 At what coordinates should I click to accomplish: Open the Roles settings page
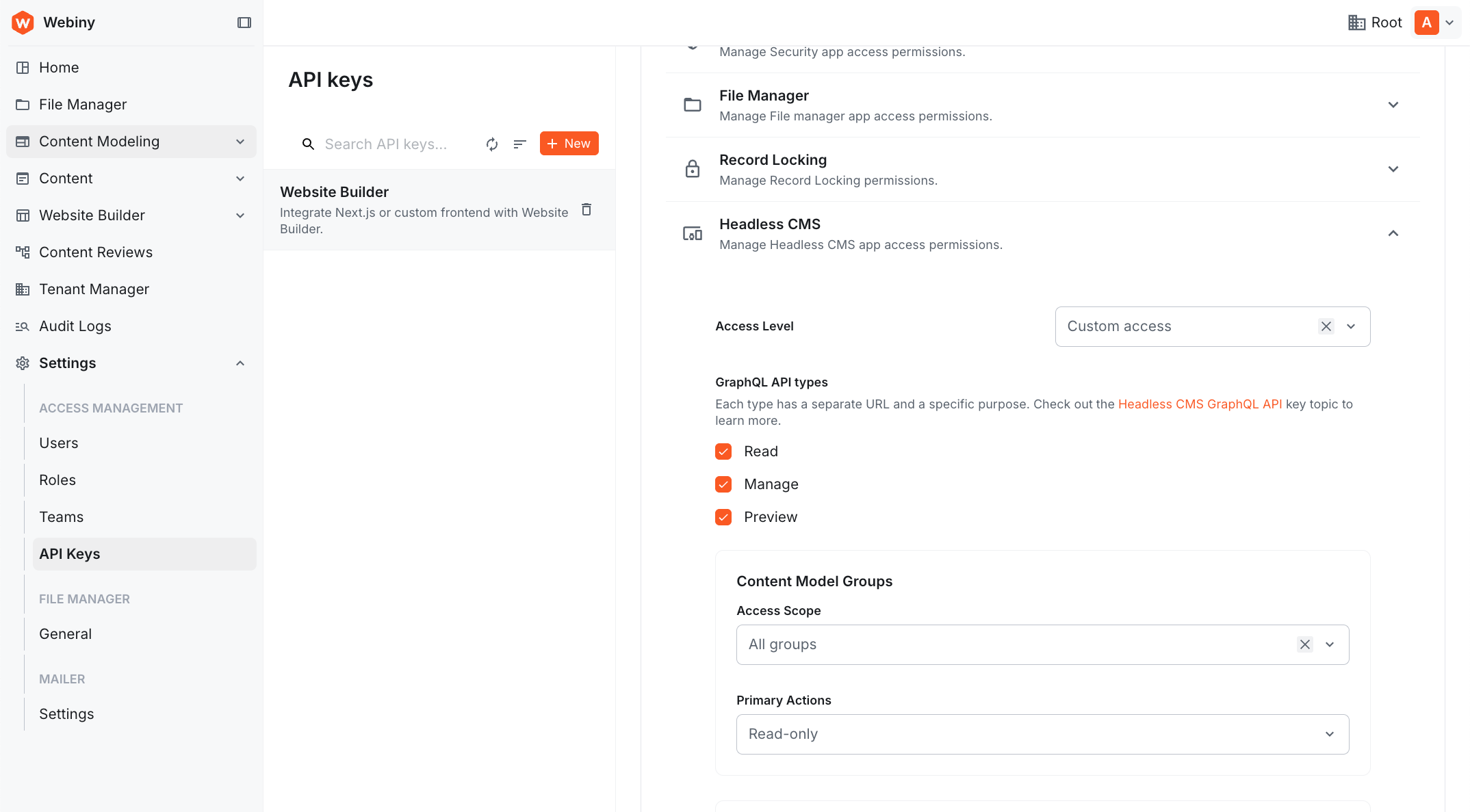57,480
